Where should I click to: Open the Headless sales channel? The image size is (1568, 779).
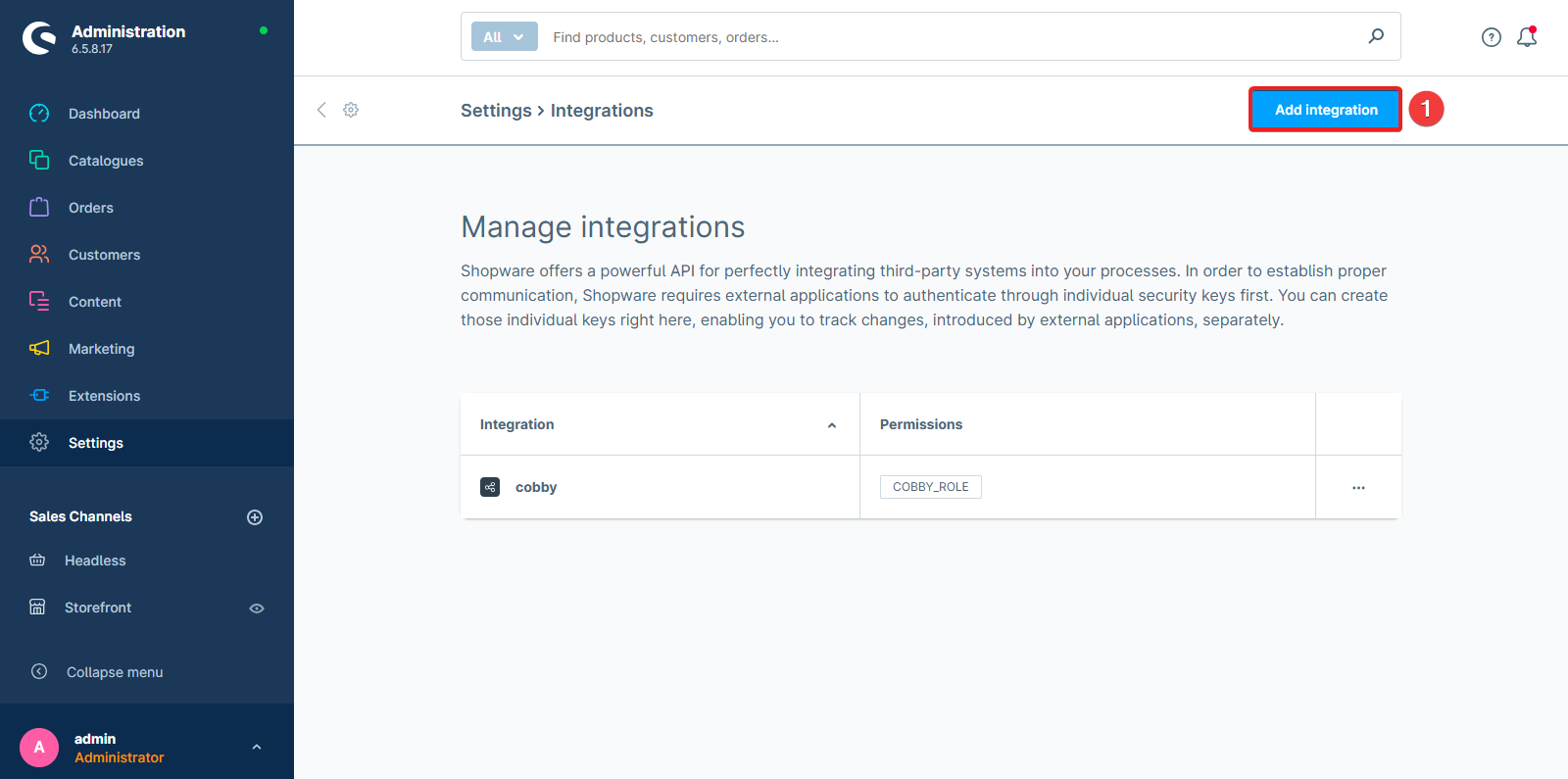(95, 560)
